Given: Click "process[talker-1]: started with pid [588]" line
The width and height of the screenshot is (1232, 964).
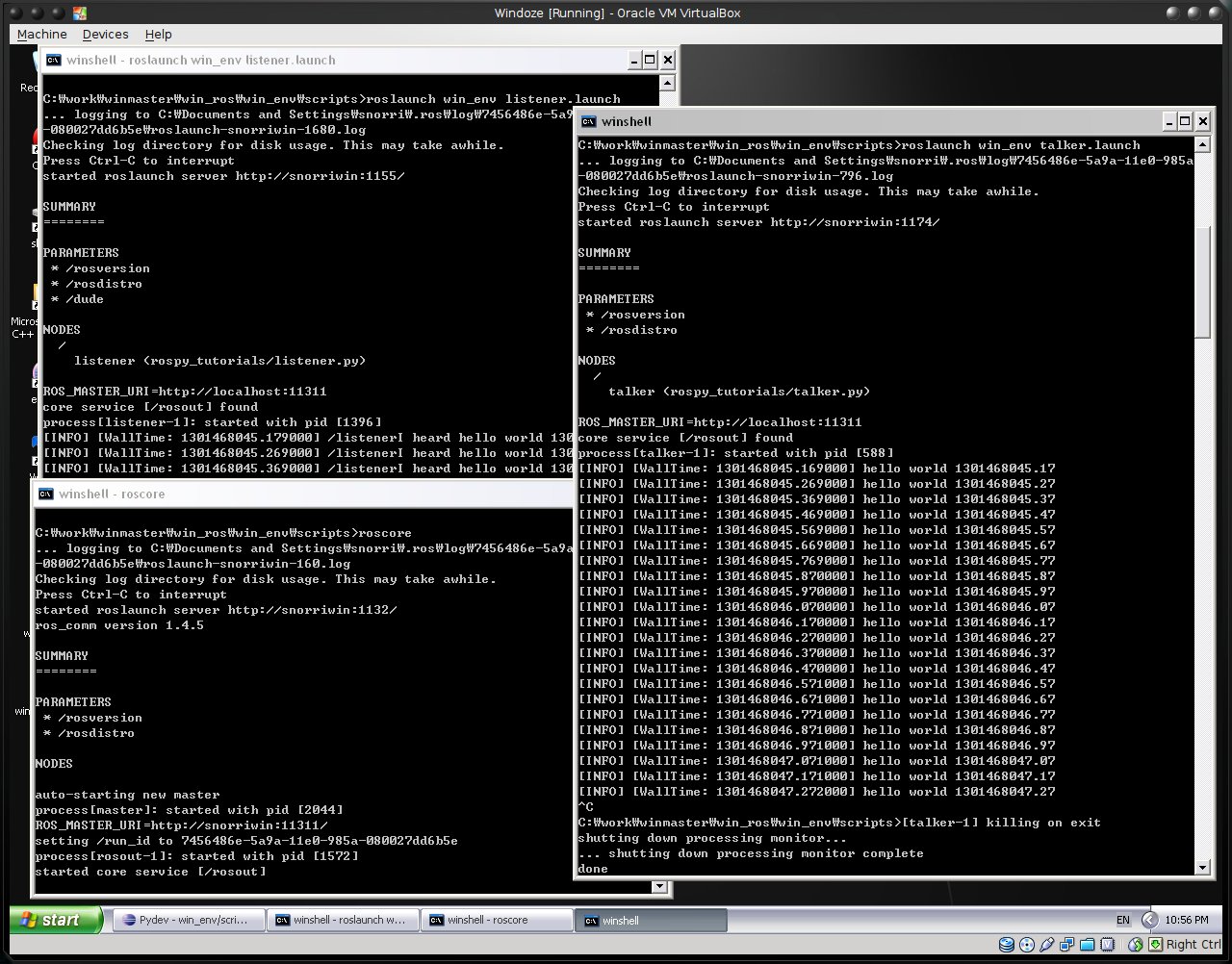Looking at the screenshot, I should tap(735, 453).
